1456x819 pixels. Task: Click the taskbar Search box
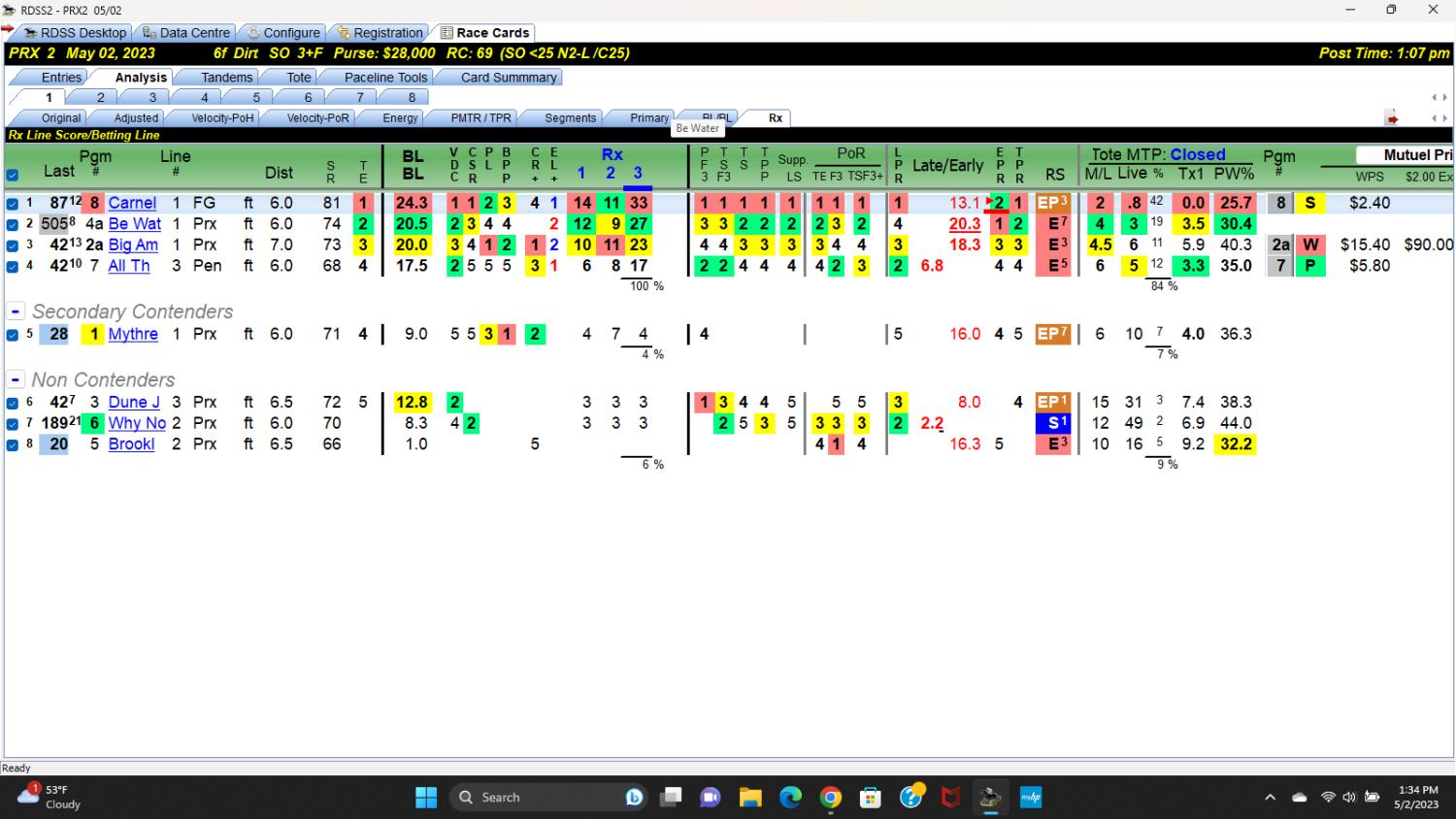click(548, 797)
